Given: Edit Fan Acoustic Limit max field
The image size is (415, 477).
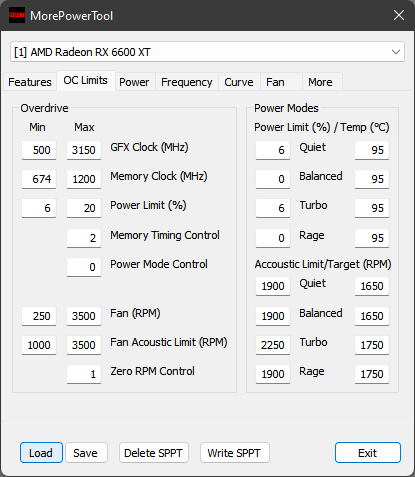Looking at the screenshot, I should (x=84, y=345).
